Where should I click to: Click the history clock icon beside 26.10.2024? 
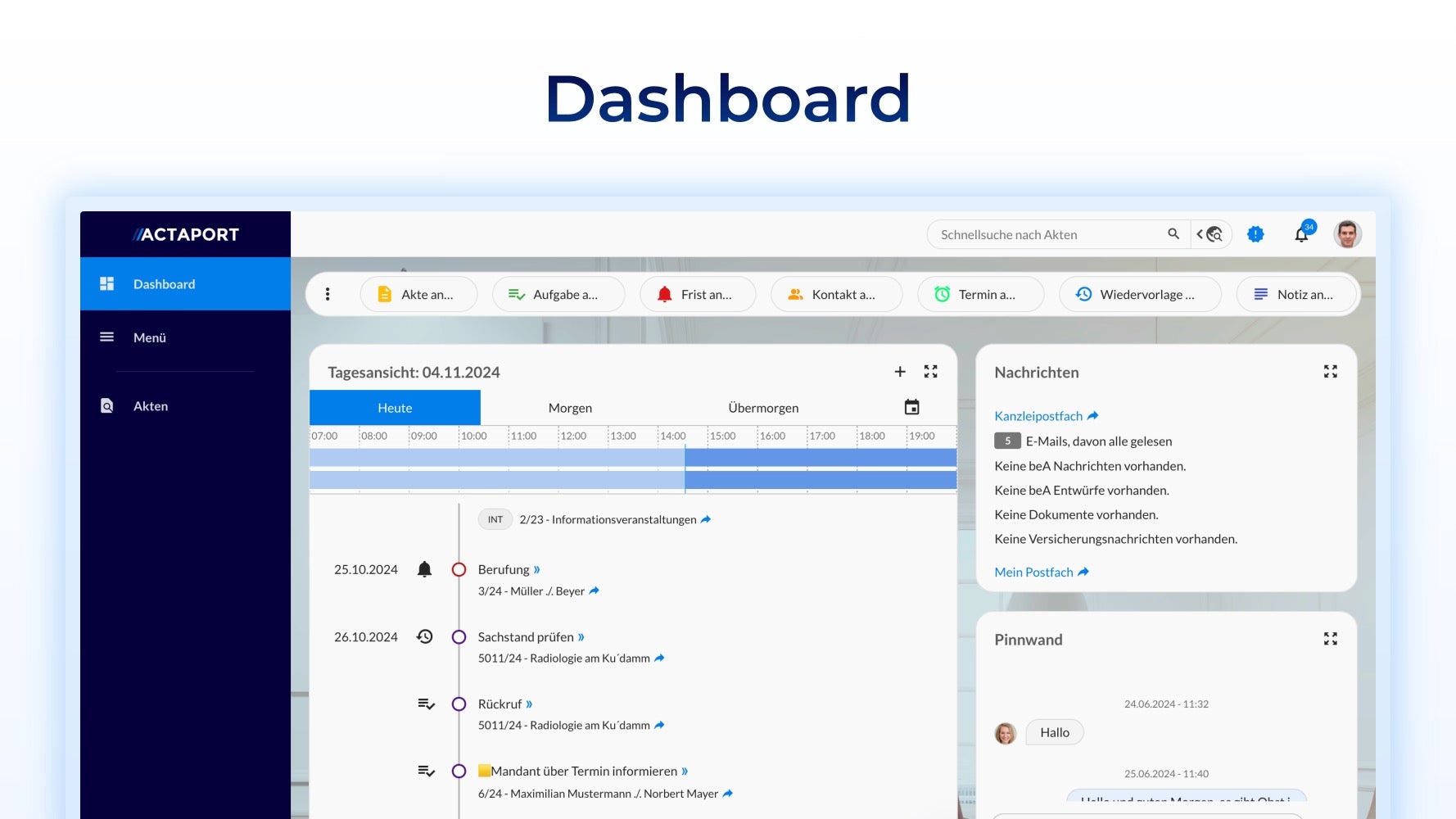tap(424, 636)
